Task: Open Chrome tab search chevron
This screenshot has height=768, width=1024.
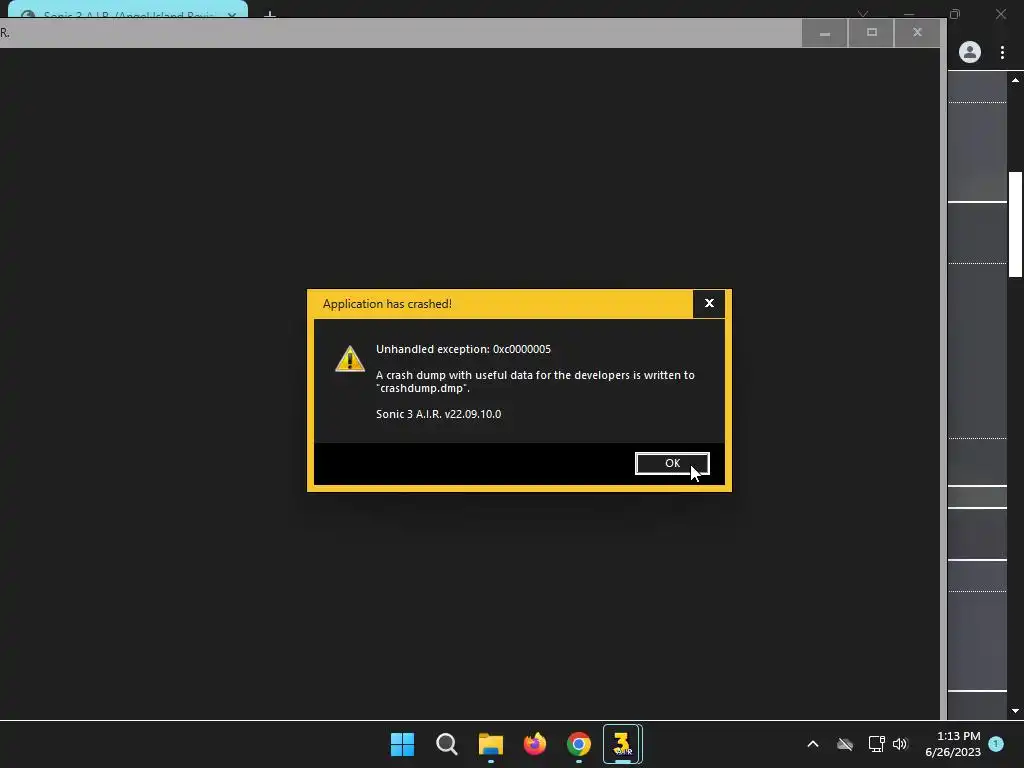Action: click(863, 14)
